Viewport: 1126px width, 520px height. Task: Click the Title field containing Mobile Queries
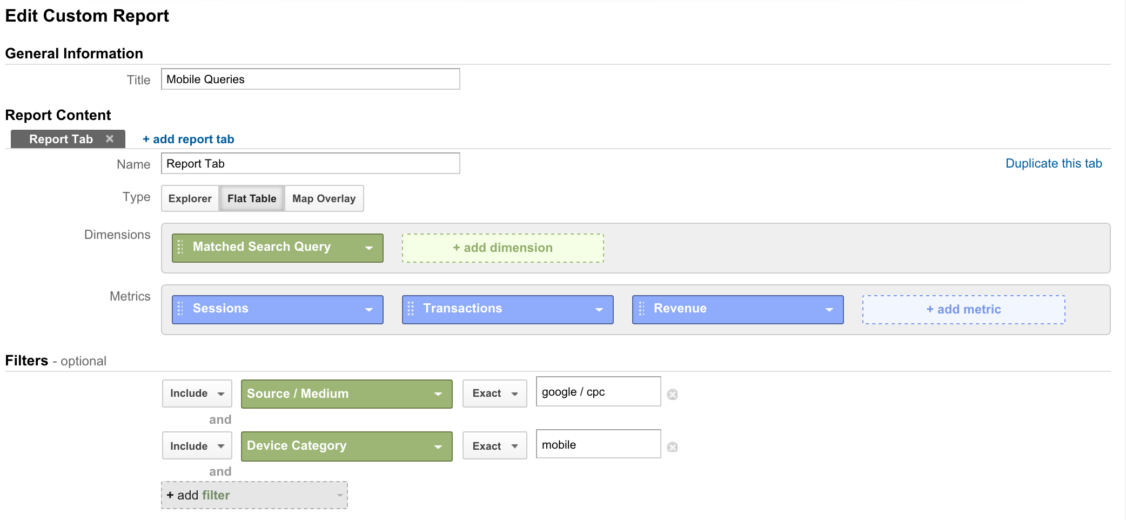[310, 80]
